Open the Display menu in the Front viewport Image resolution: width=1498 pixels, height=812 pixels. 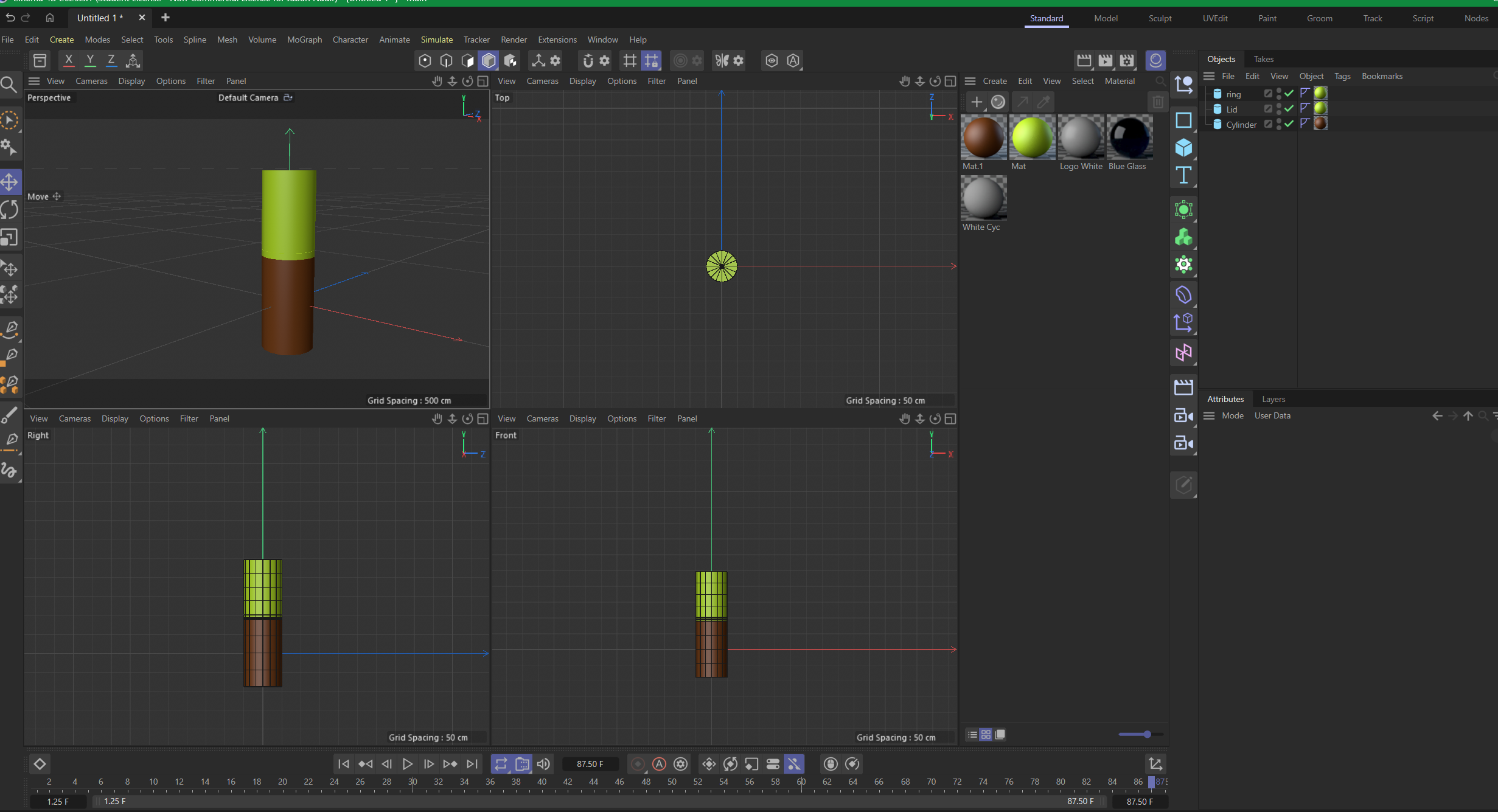coord(582,418)
